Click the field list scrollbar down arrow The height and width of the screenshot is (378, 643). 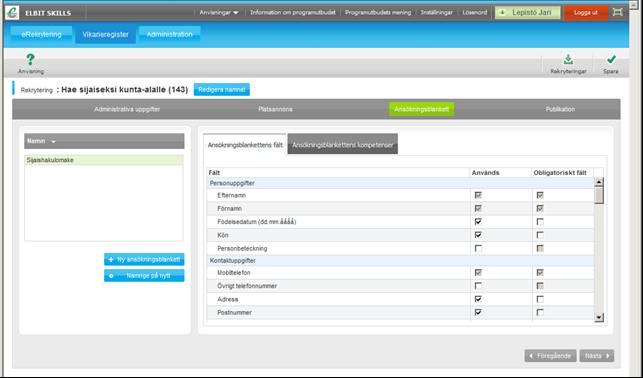599,317
